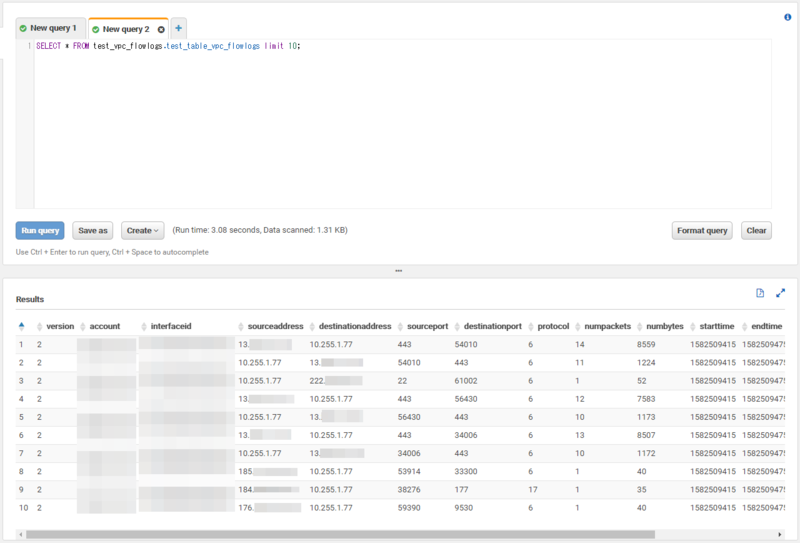This screenshot has width=800, height=543.
Task: Switch to New query 1 tab
Action: click(51, 28)
